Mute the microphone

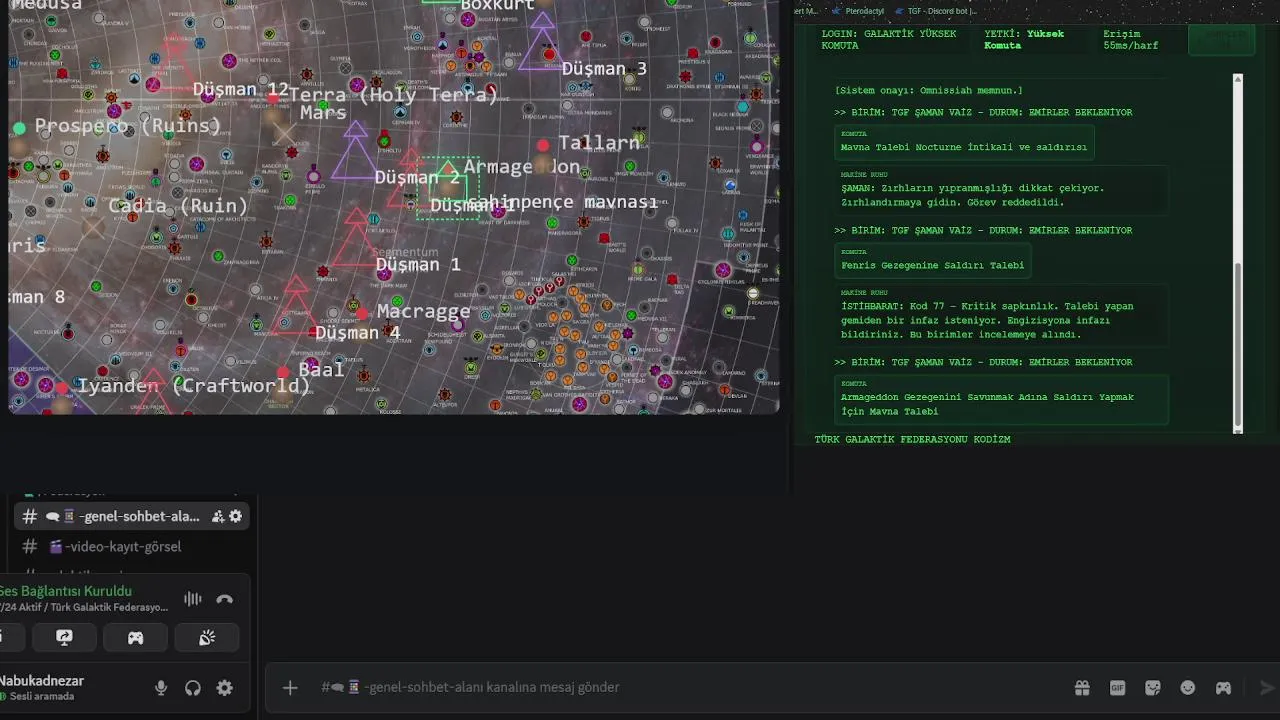161,688
